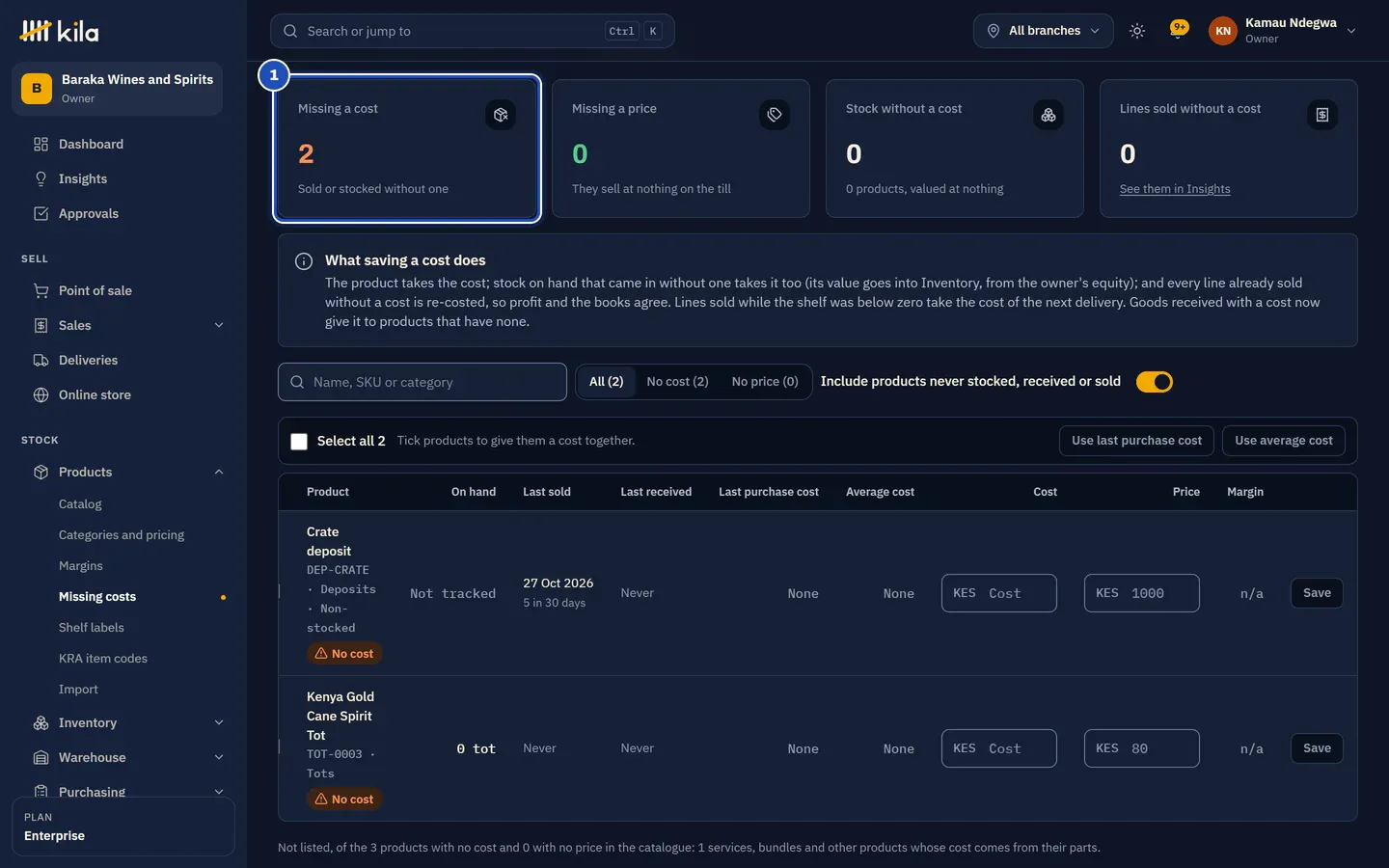
Task: Save the Crate deposit row
Action: 1317,593
